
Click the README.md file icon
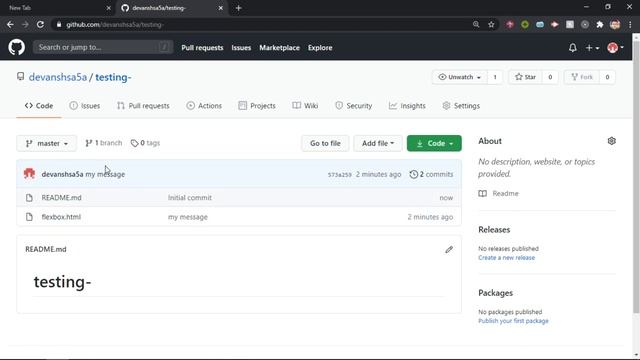pyautogui.click(x=29, y=198)
